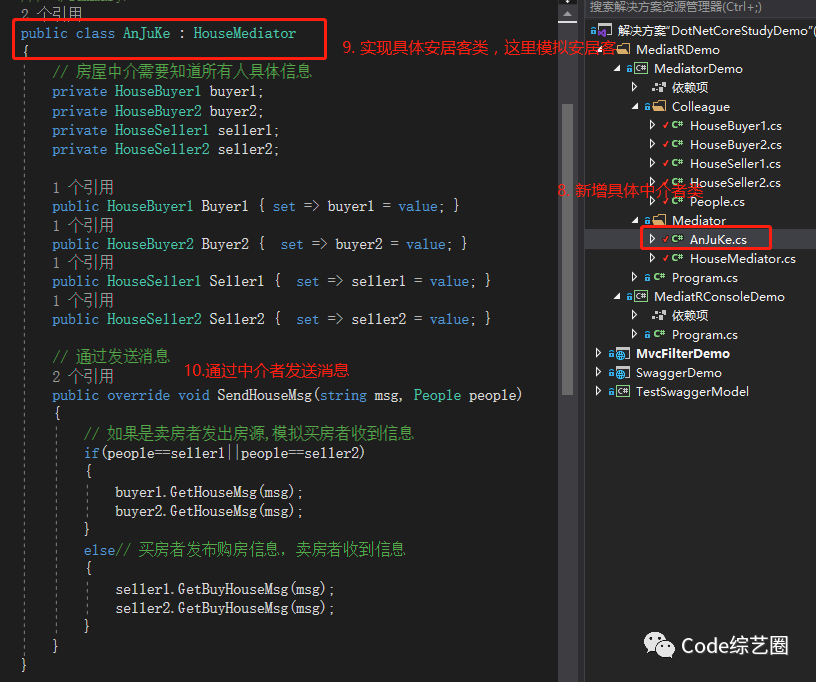Screen dimensions: 816x682
Task: Click the MvcFilterDemo web project icon
Action: tap(623, 354)
